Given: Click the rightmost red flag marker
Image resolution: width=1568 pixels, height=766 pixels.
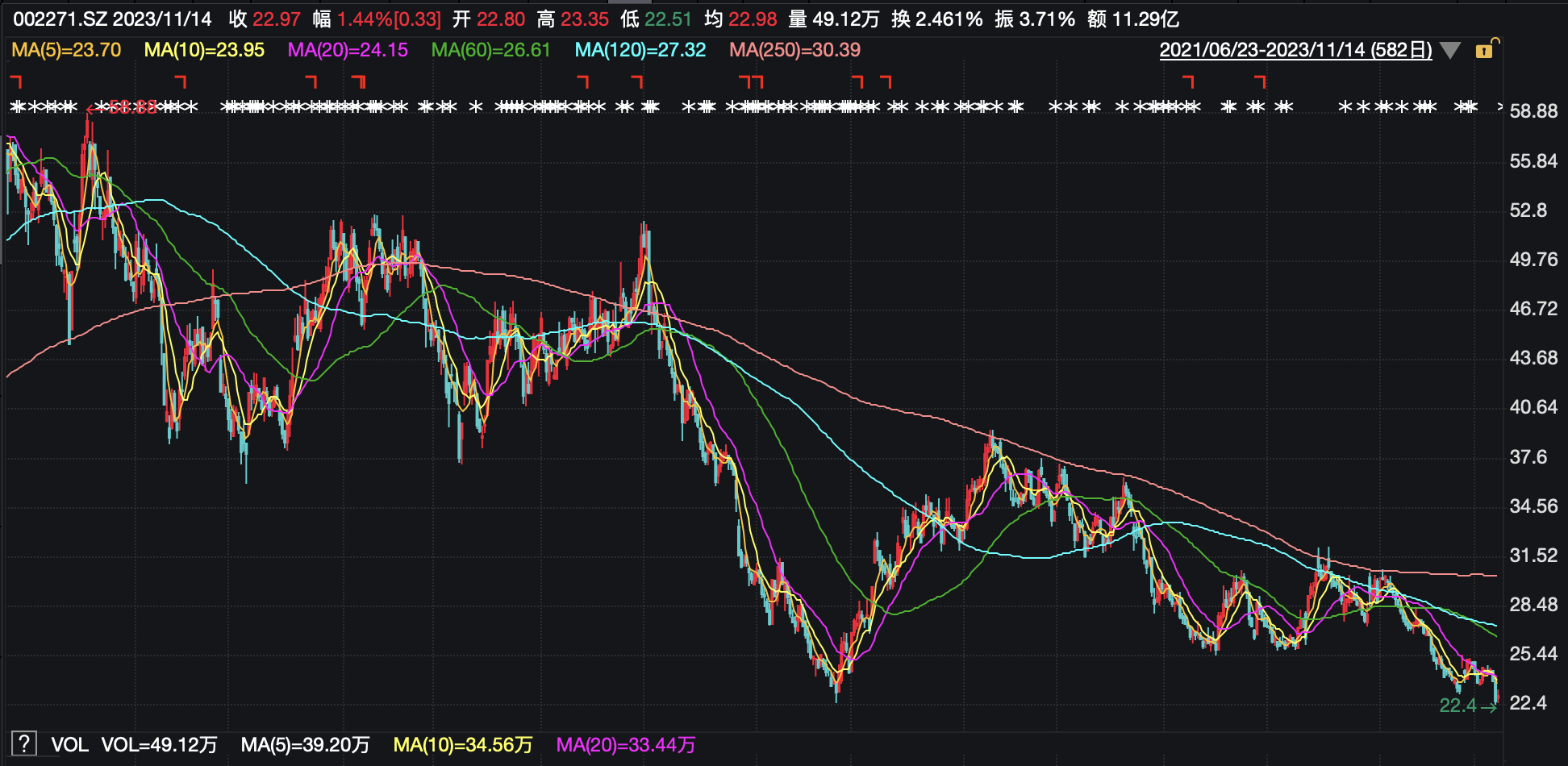Looking at the screenshot, I should [1261, 81].
